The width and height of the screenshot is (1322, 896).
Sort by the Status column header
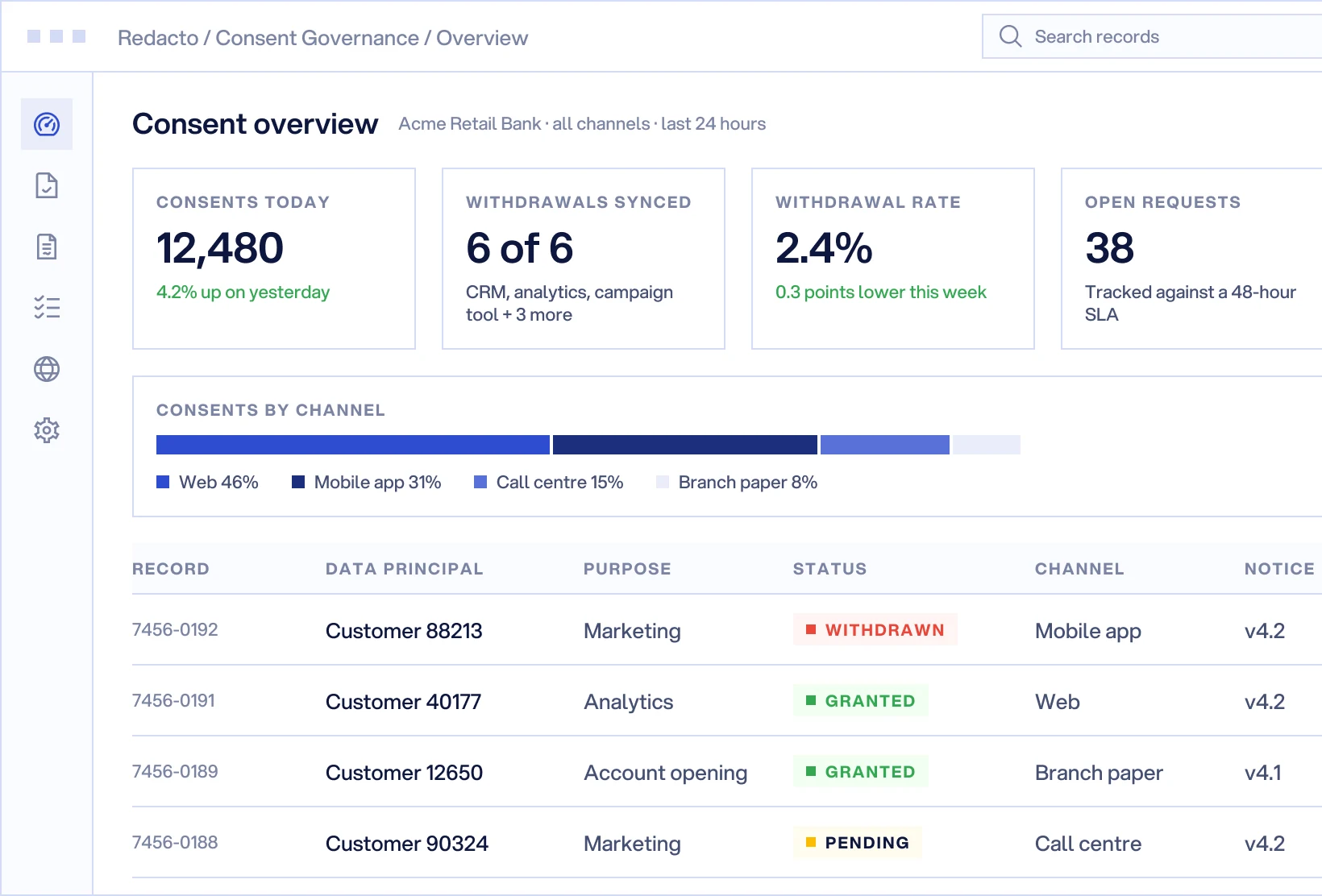click(x=830, y=569)
